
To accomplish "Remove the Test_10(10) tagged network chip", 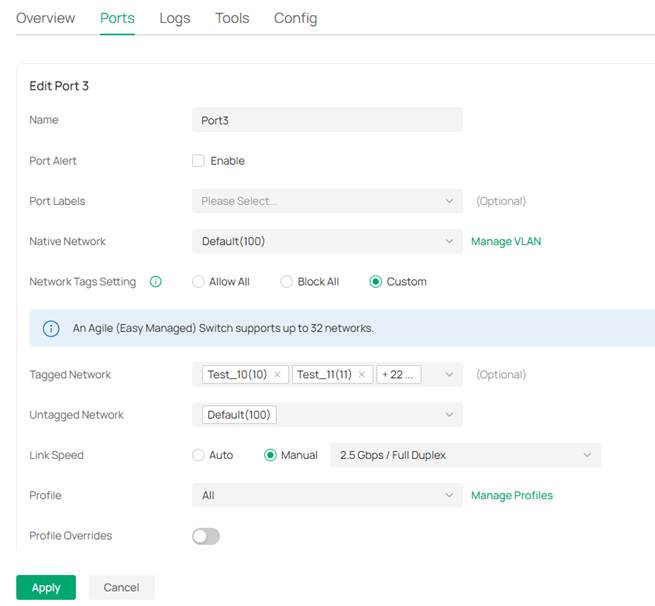I will click(x=277, y=375).
